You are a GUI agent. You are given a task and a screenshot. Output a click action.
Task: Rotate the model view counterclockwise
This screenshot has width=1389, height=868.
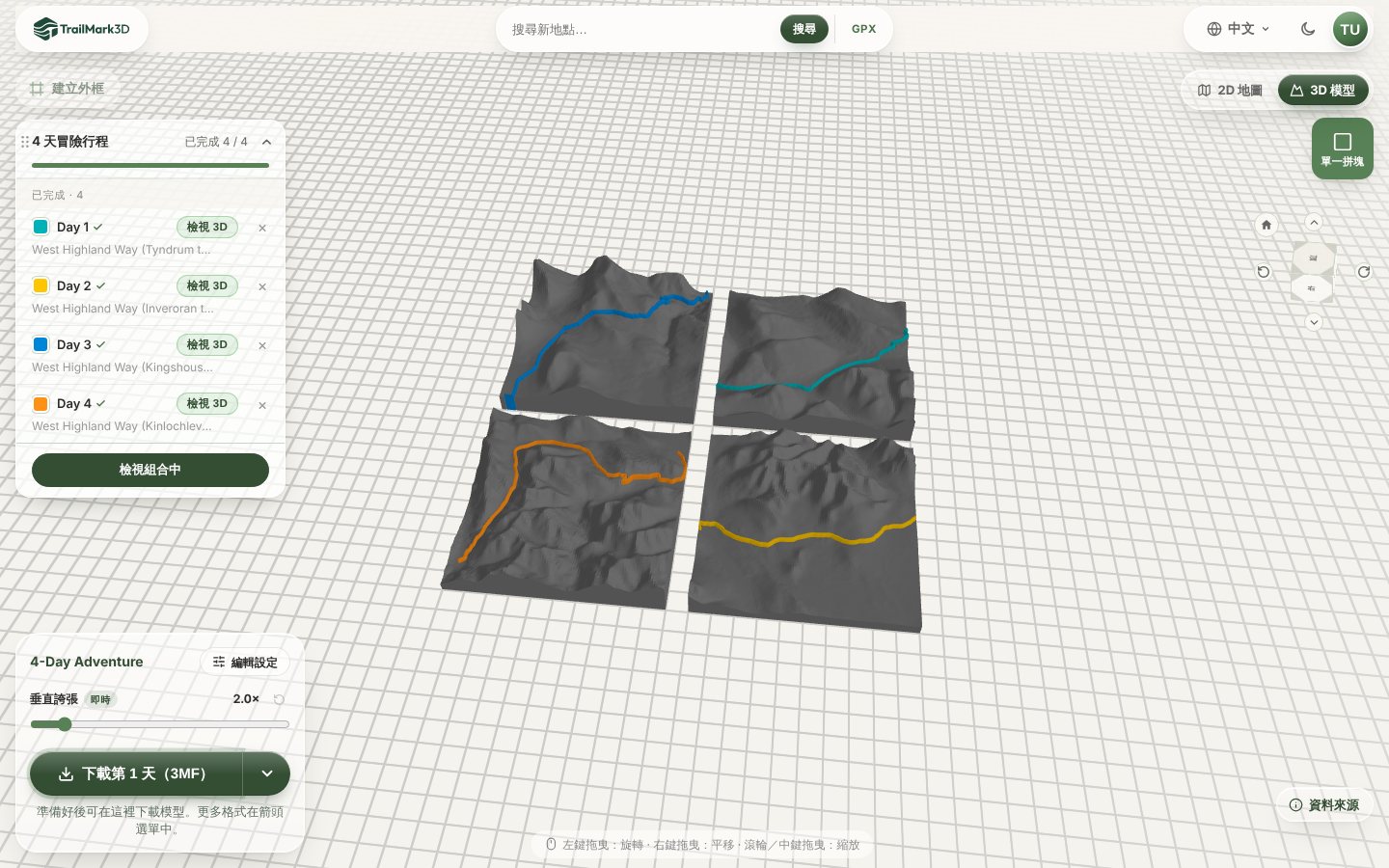(x=1264, y=272)
